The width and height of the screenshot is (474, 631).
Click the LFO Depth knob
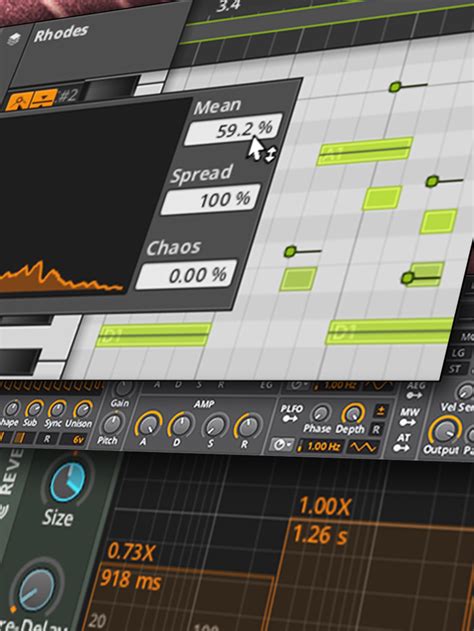pyautogui.click(x=353, y=414)
